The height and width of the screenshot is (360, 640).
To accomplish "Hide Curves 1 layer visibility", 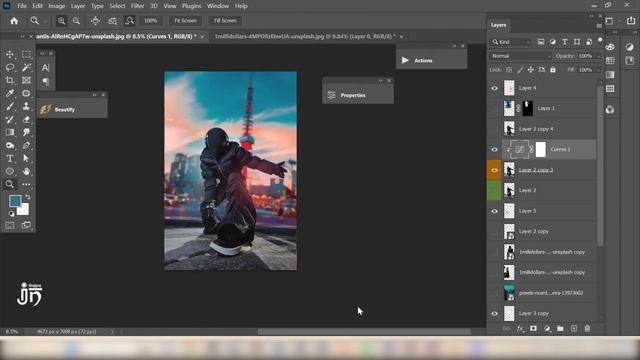I will (494, 149).
